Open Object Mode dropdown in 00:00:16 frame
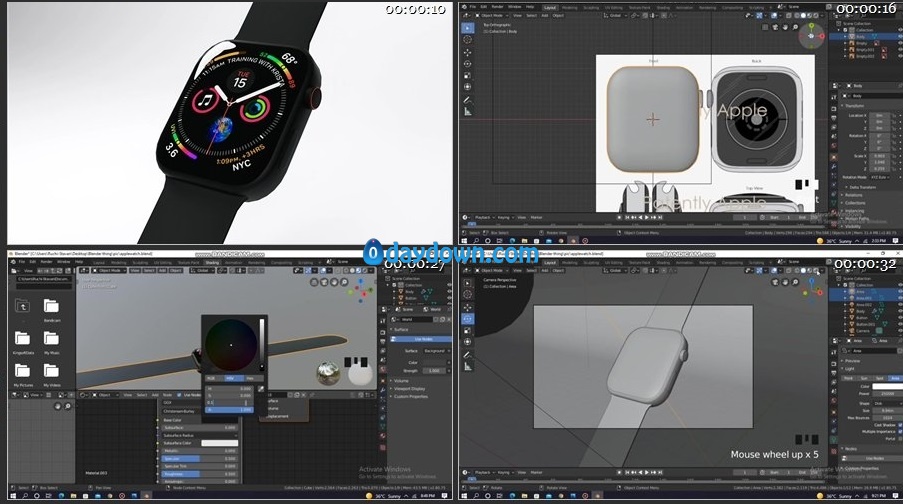 (x=491, y=16)
